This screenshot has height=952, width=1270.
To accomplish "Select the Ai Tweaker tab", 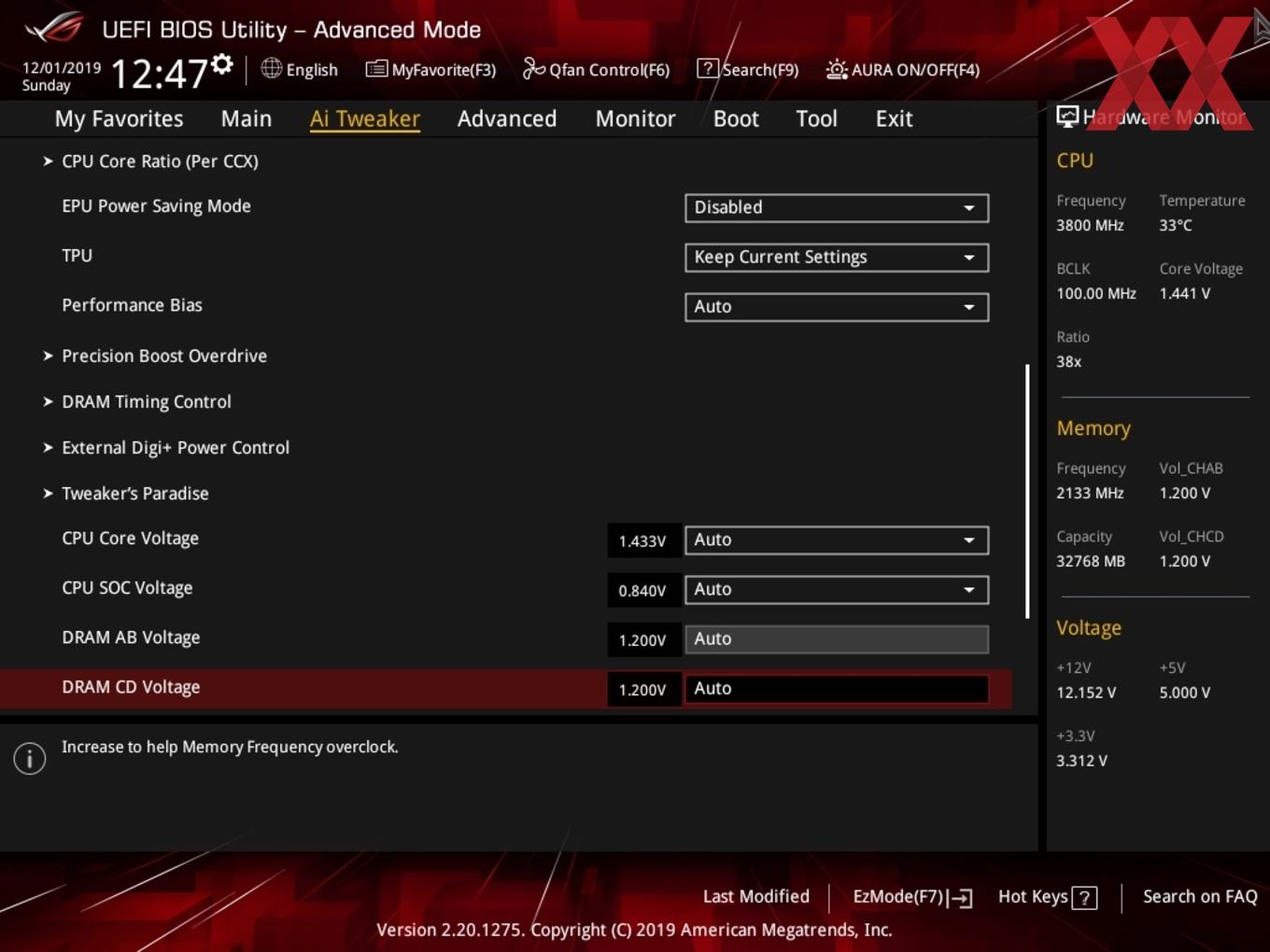I will click(365, 119).
